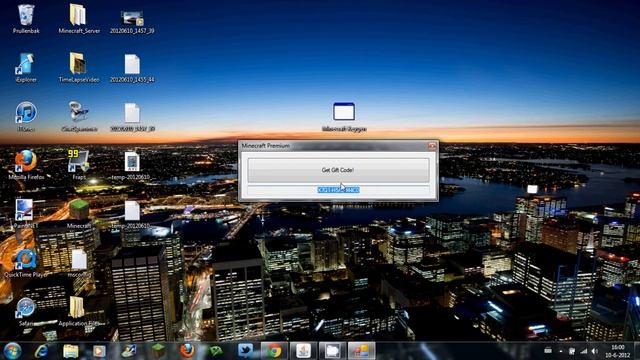The width and height of the screenshot is (640, 360).
Task: Open the Windows Start menu orb
Action: click(12, 351)
